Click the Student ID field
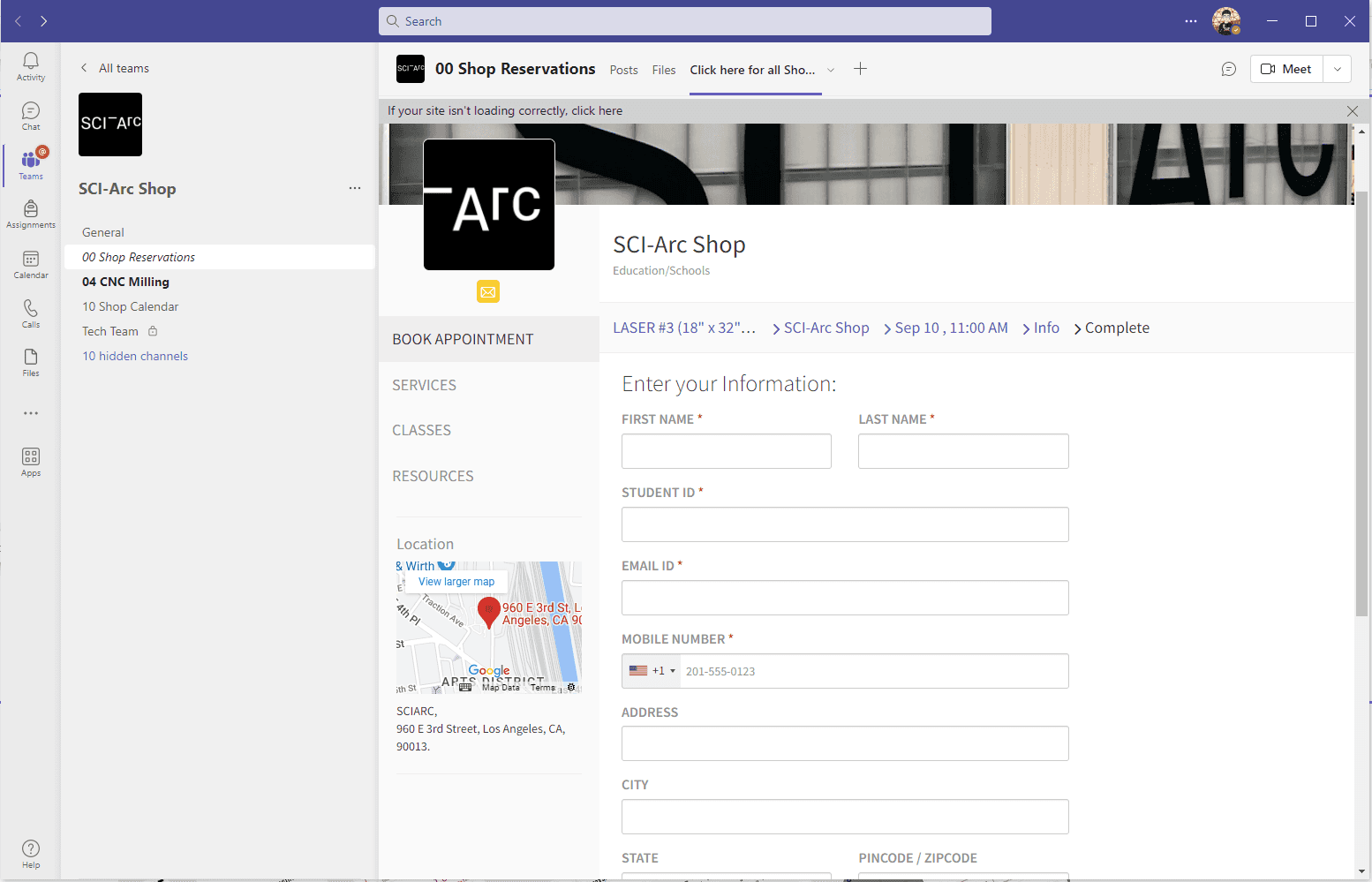 [845, 524]
